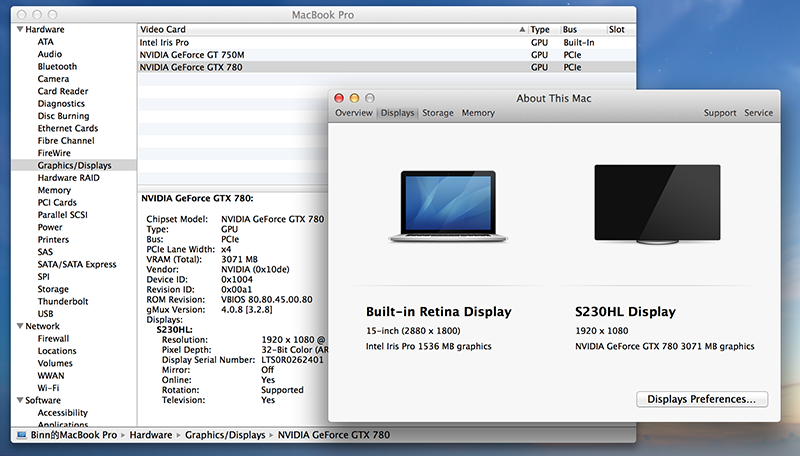Open the Service link
The width and height of the screenshot is (800, 456).
pyautogui.click(x=758, y=113)
